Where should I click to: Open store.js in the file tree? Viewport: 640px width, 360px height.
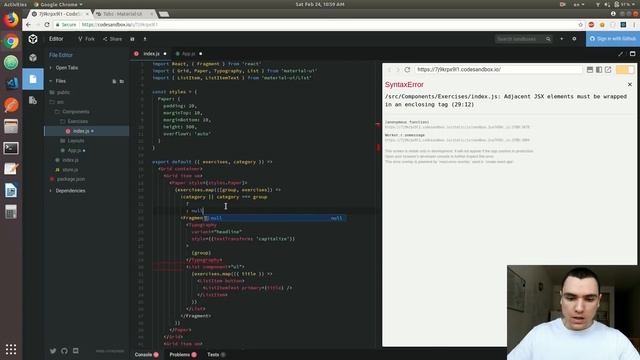pyautogui.click(x=70, y=169)
